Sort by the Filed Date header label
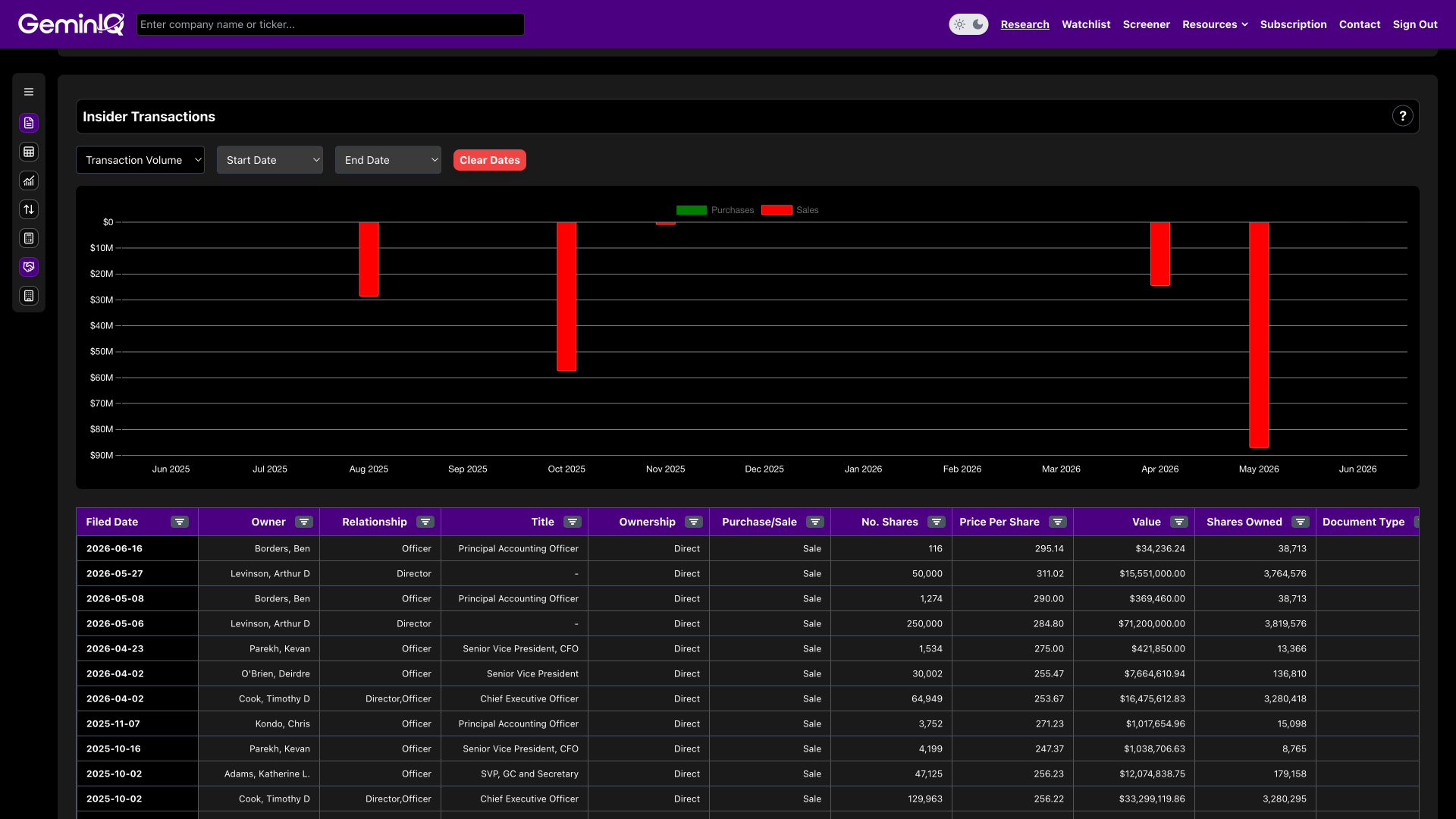This screenshot has height=819, width=1456. coord(112,522)
